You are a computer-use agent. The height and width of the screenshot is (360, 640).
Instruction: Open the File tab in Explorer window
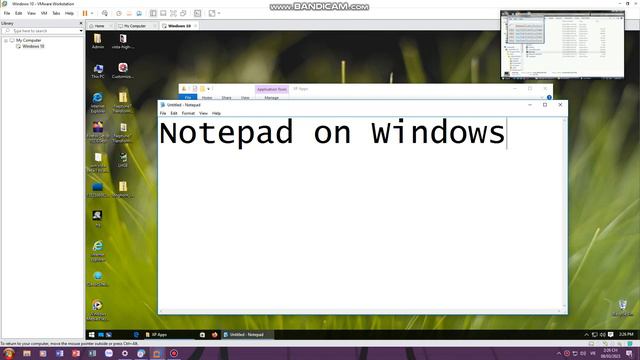[x=188, y=98]
